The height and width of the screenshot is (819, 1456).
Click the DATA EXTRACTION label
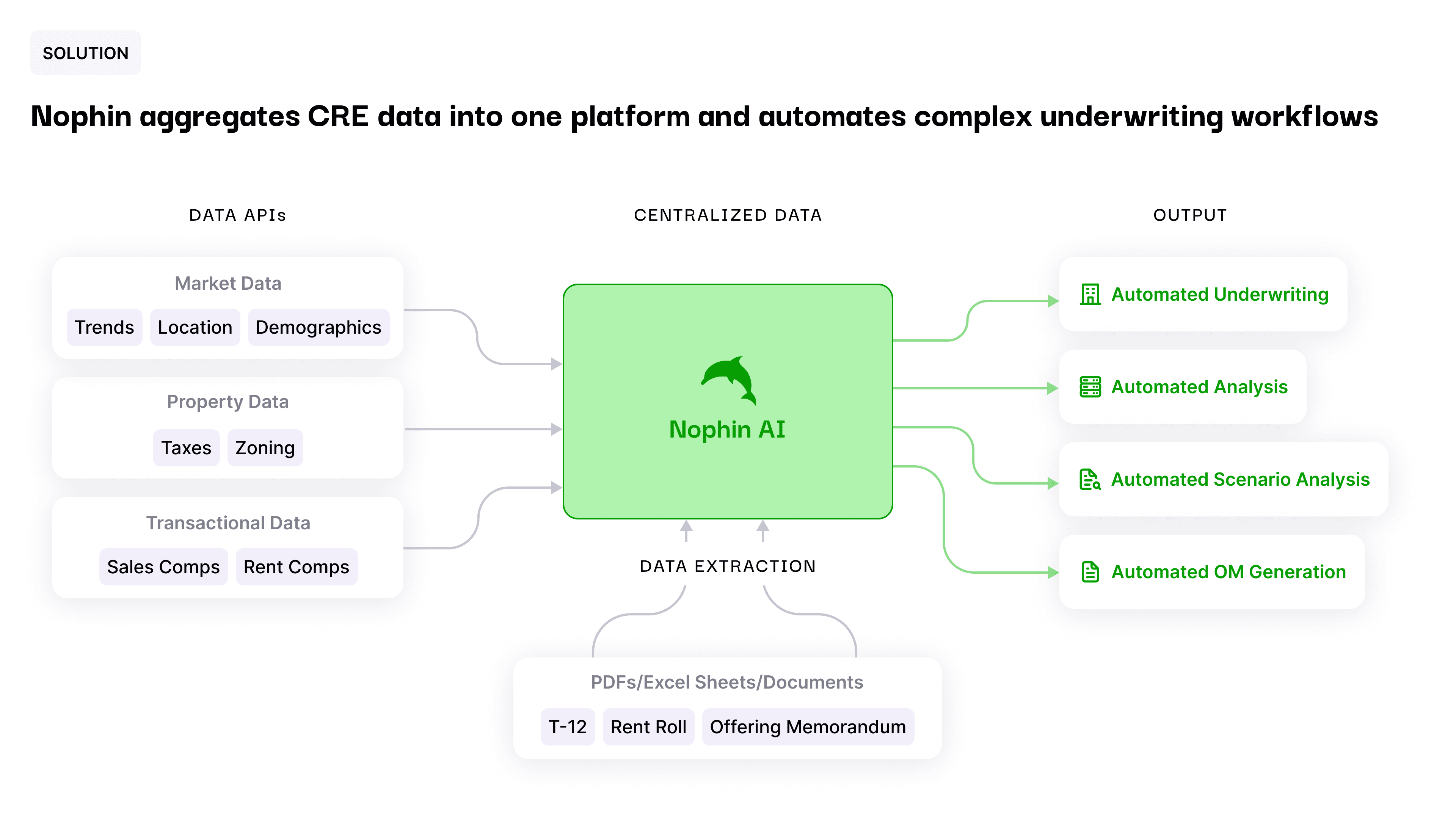(x=728, y=566)
